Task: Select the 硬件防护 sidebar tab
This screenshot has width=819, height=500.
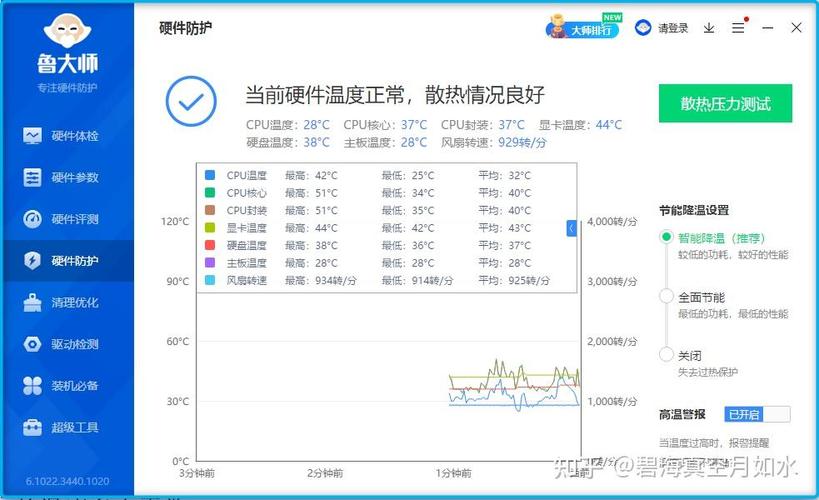Action: [66, 261]
